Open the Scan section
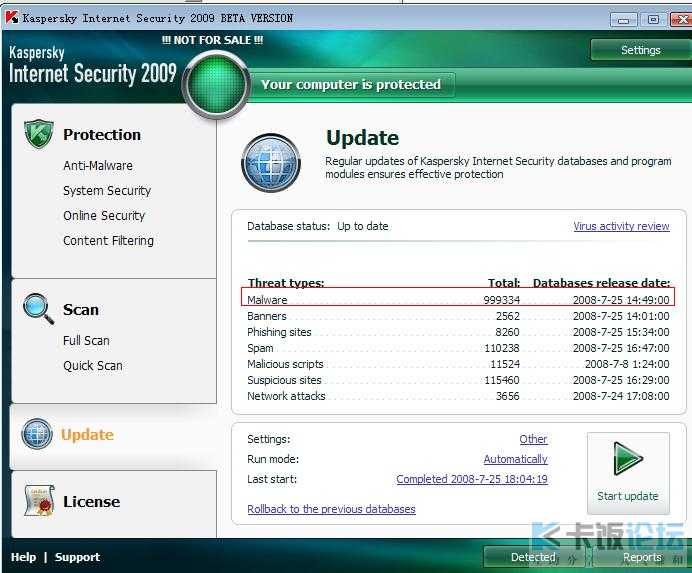 coord(81,309)
